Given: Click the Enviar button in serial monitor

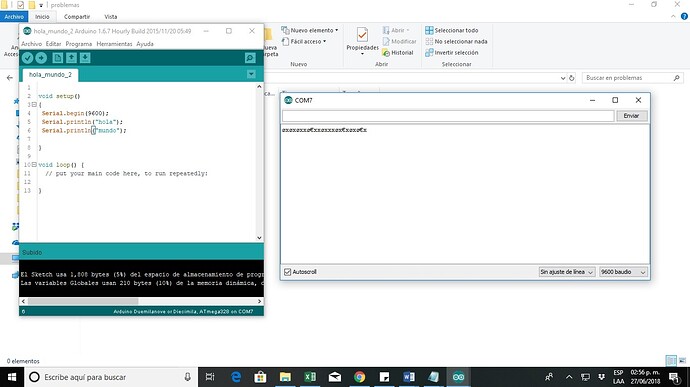Looking at the screenshot, I should 631,116.
